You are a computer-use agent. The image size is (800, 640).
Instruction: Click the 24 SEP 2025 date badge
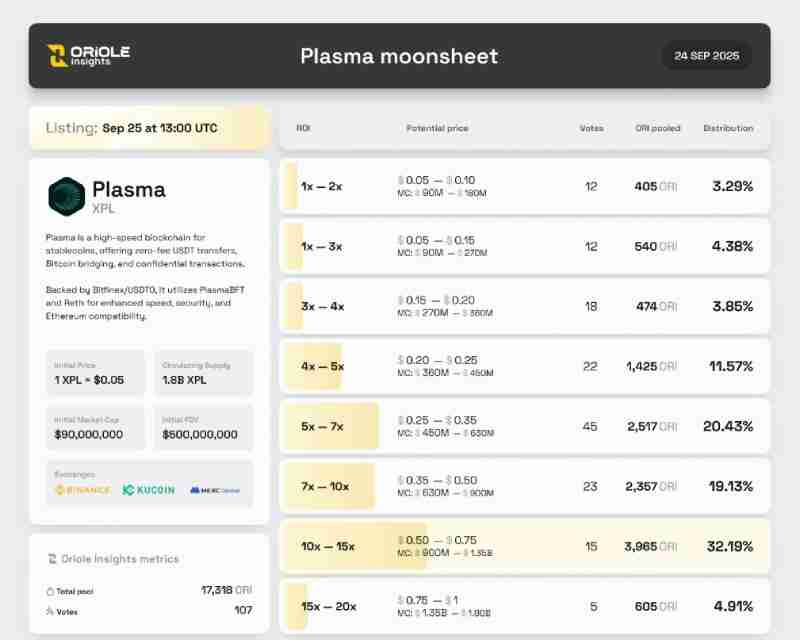click(706, 56)
